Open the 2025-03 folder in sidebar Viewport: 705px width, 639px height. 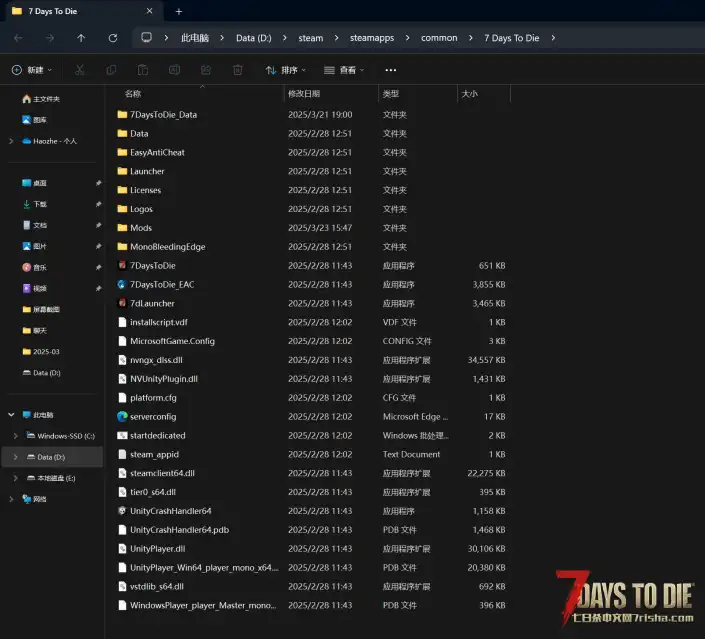click(41, 352)
